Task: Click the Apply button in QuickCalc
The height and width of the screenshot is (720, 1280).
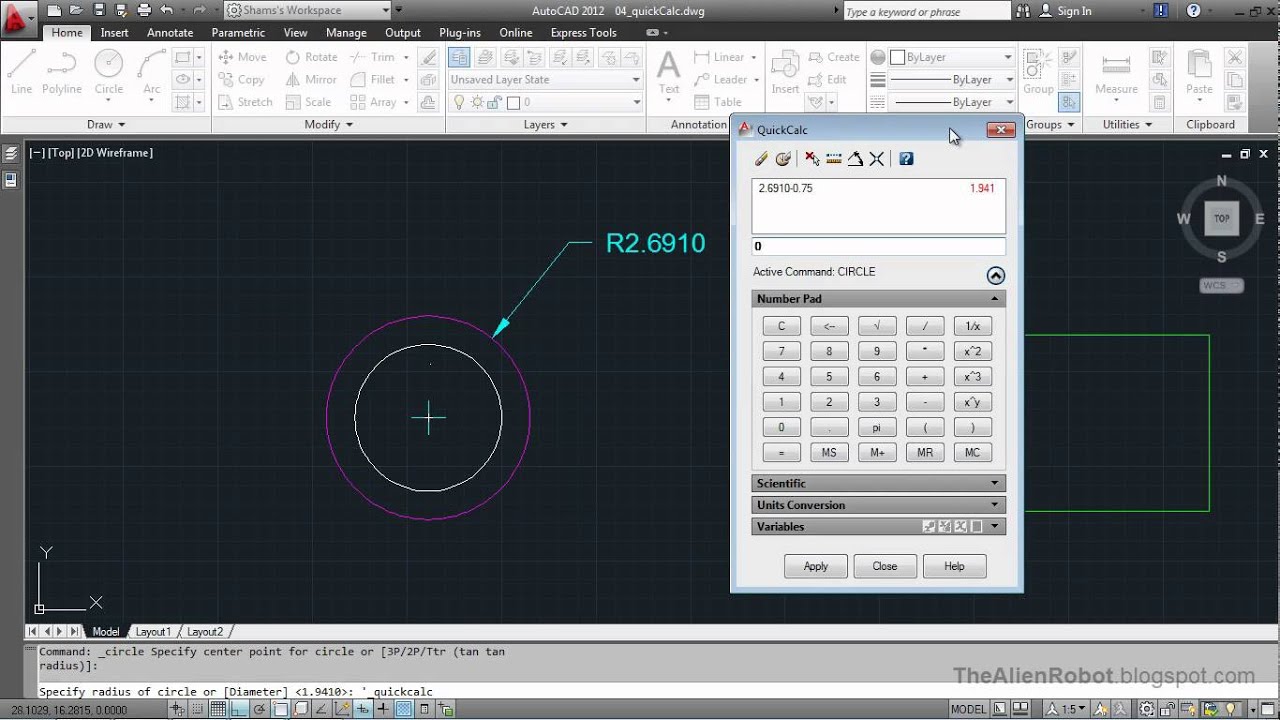Action: tap(816, 566)
